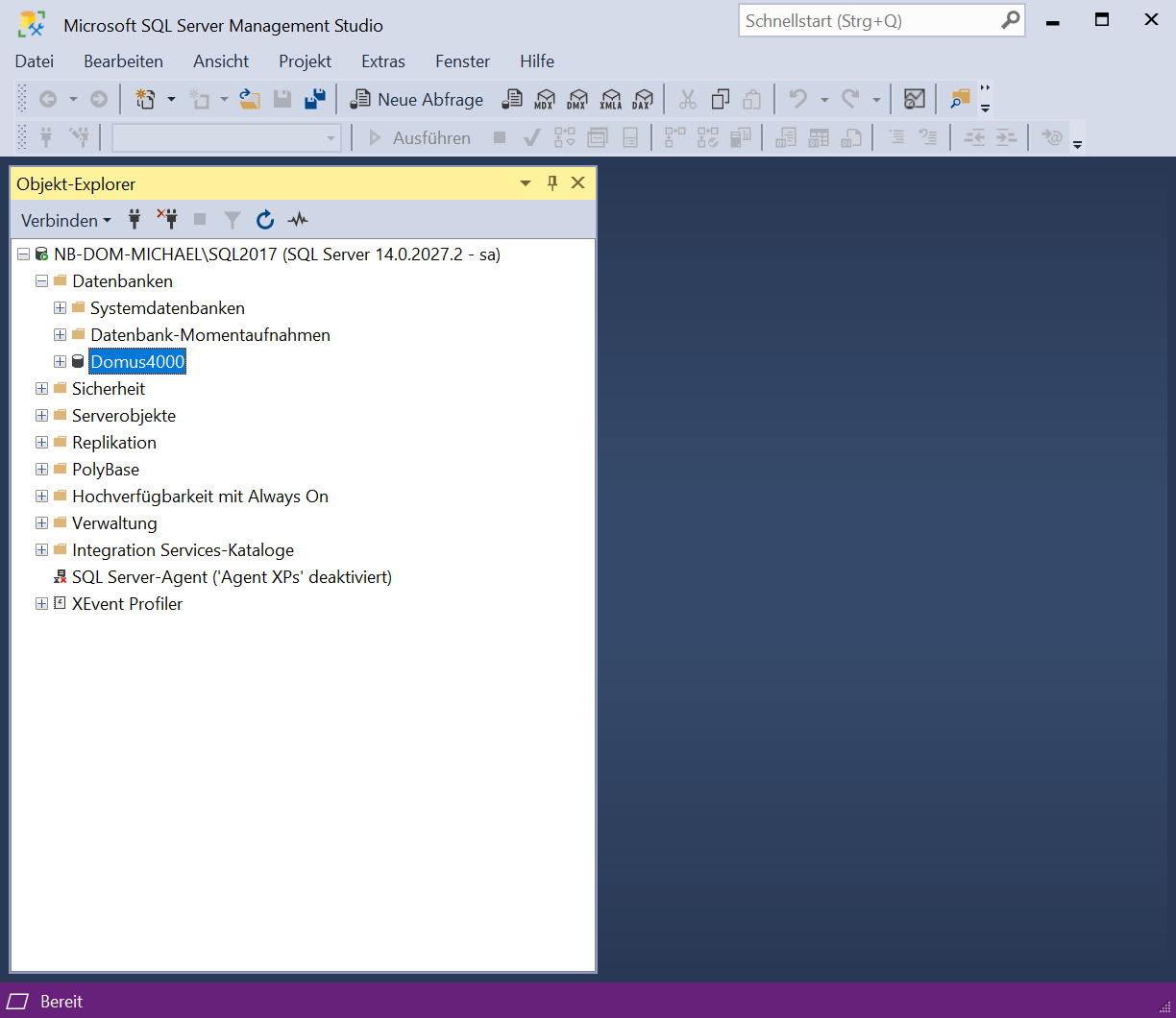The image size is (1176, 1018).
Task: Select the Systemdatenbanken tree item
Action: tap(167, 308)
